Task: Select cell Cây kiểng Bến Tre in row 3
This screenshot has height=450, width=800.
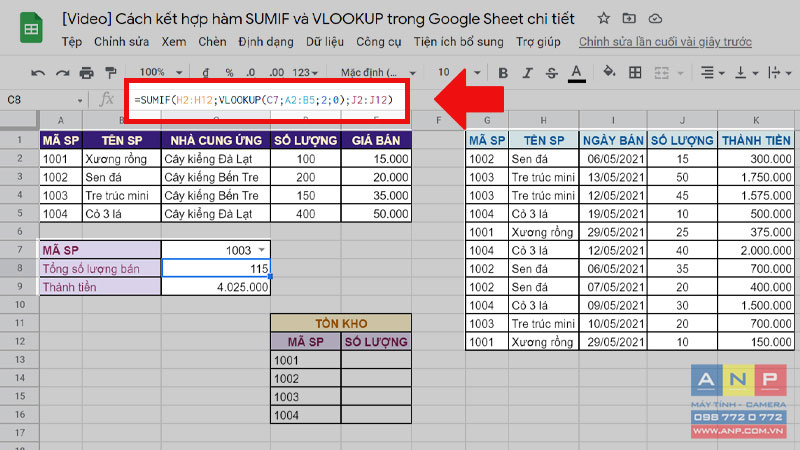Action: pos(216,177)
